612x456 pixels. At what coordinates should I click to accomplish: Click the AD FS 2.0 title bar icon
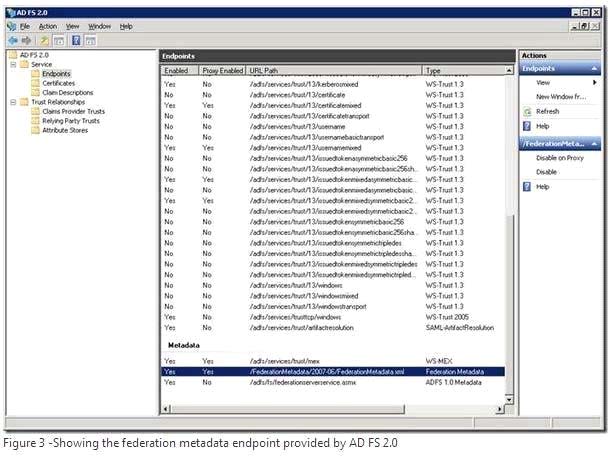[11, 12]
